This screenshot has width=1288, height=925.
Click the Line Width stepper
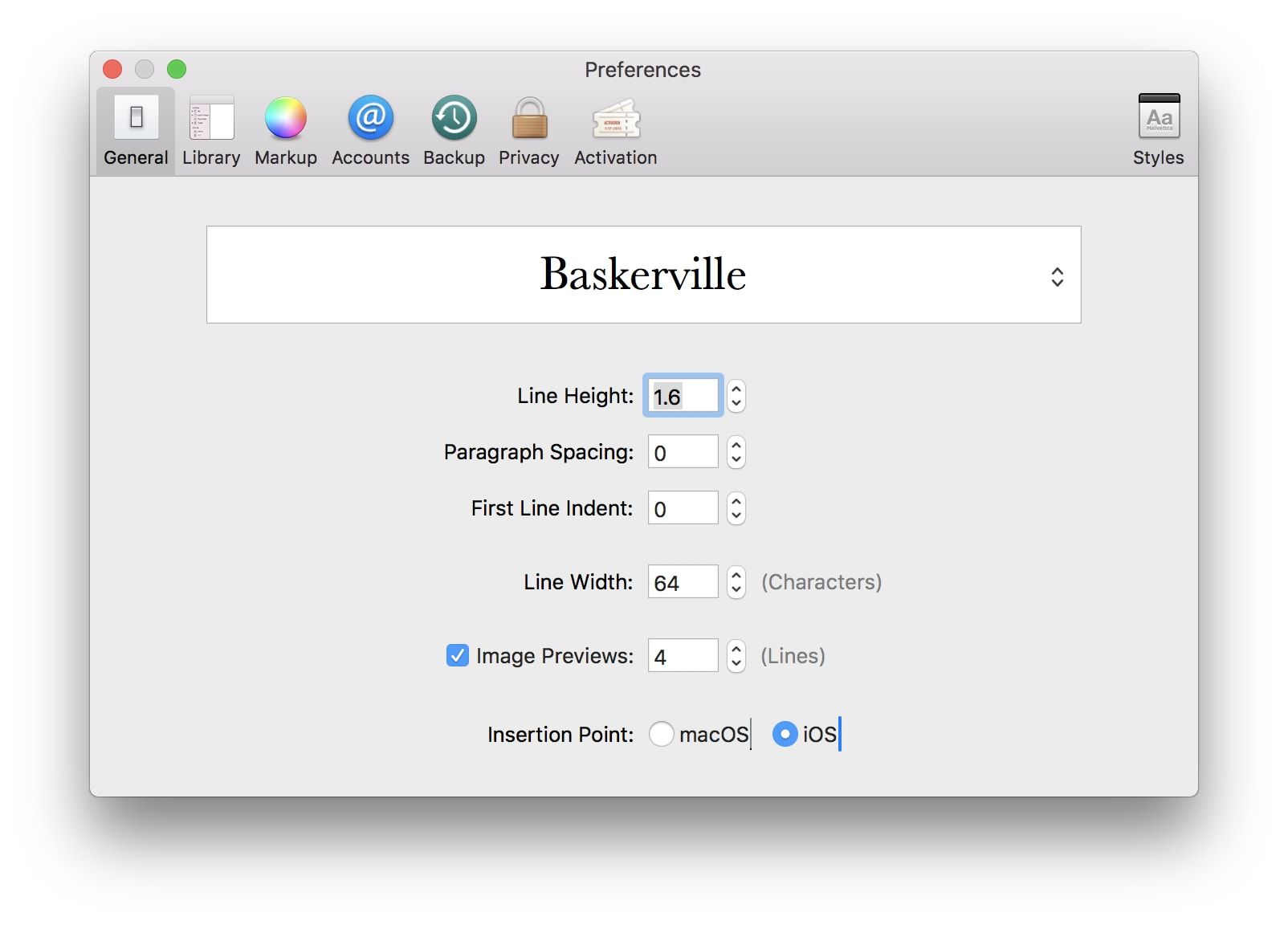click(736, 582)
